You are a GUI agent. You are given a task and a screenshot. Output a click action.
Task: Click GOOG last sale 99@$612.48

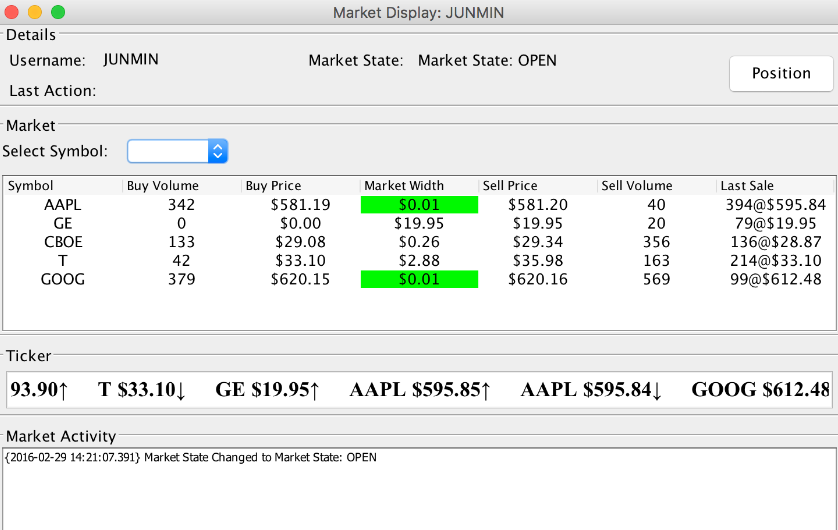(775, 279)
